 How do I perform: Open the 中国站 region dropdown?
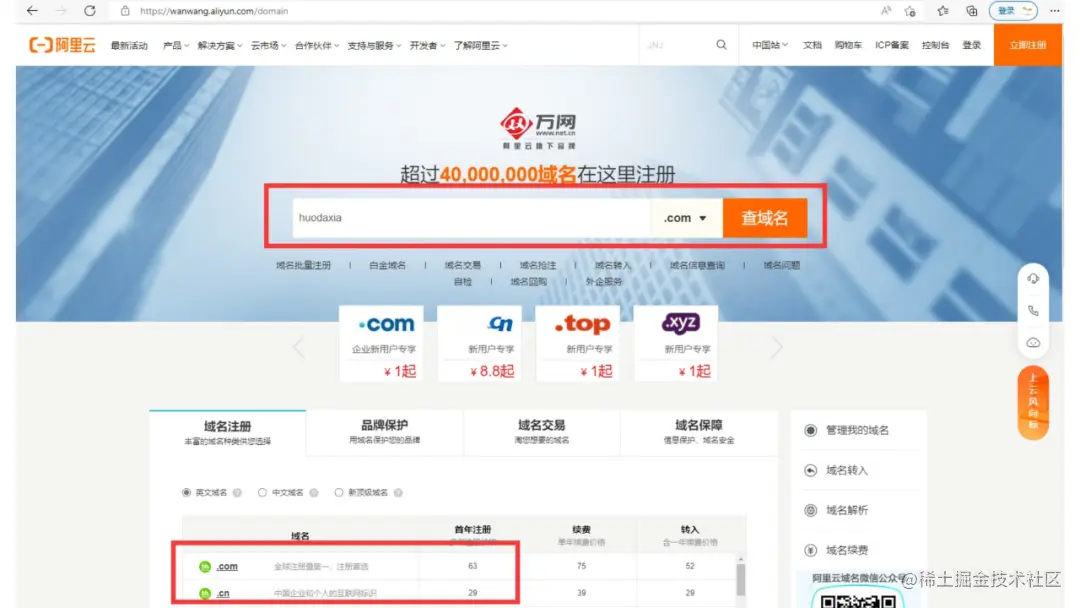[x=769, y=45]
